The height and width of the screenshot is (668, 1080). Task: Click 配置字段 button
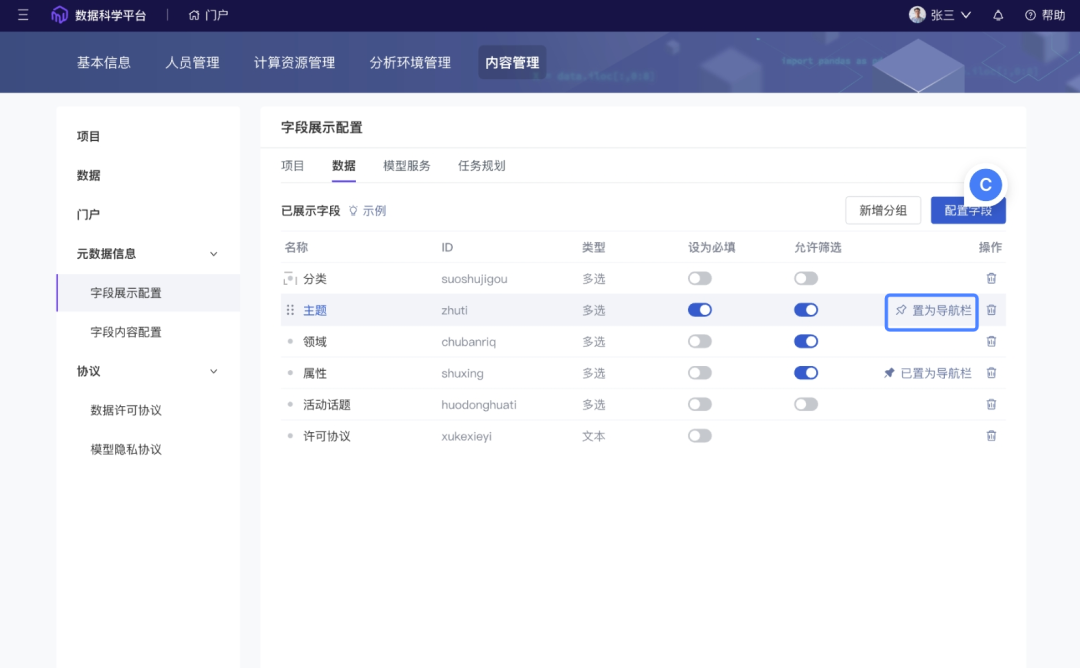coord(968,211)
